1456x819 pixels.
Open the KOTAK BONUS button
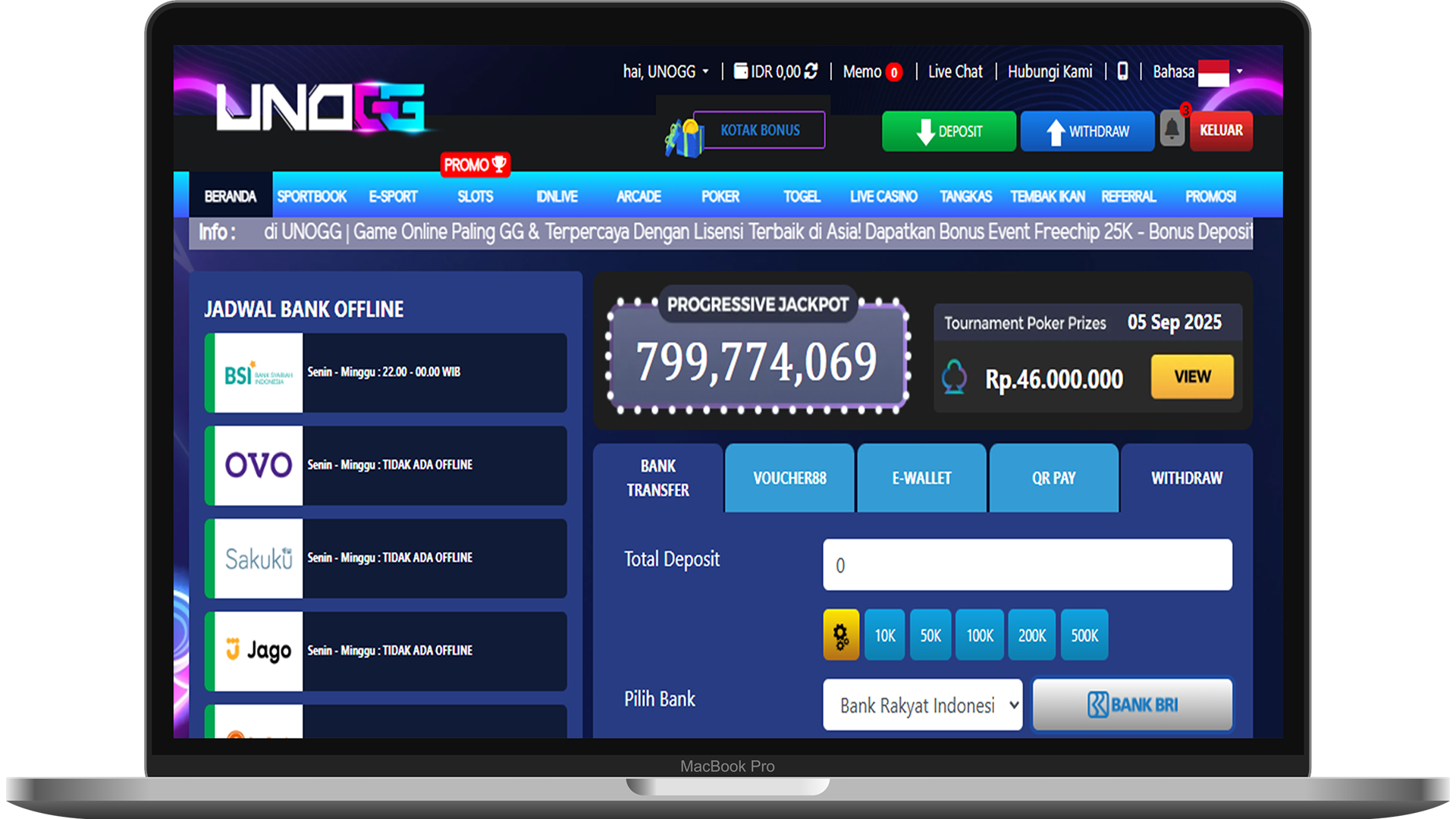[759, 130]
